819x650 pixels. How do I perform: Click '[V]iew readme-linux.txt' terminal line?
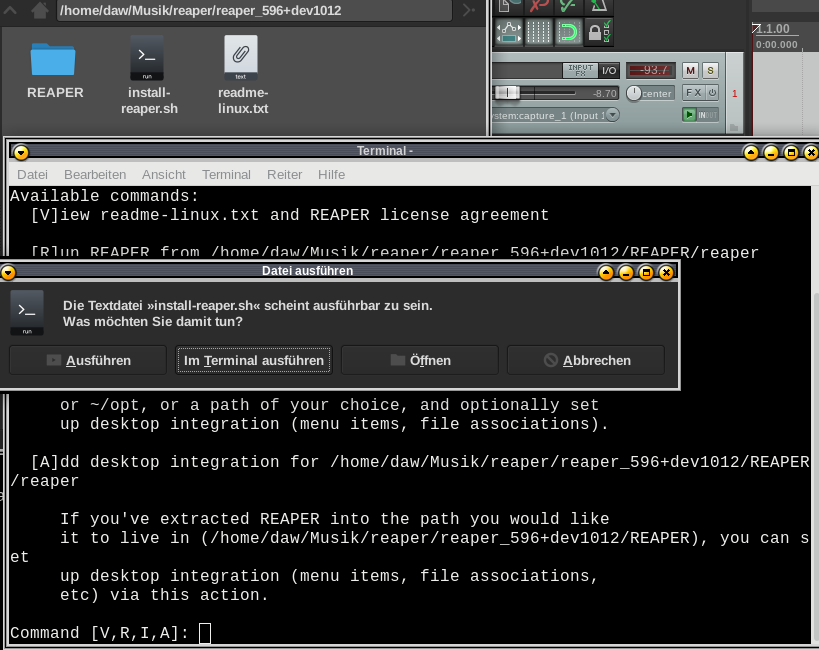tap(290, 215)
